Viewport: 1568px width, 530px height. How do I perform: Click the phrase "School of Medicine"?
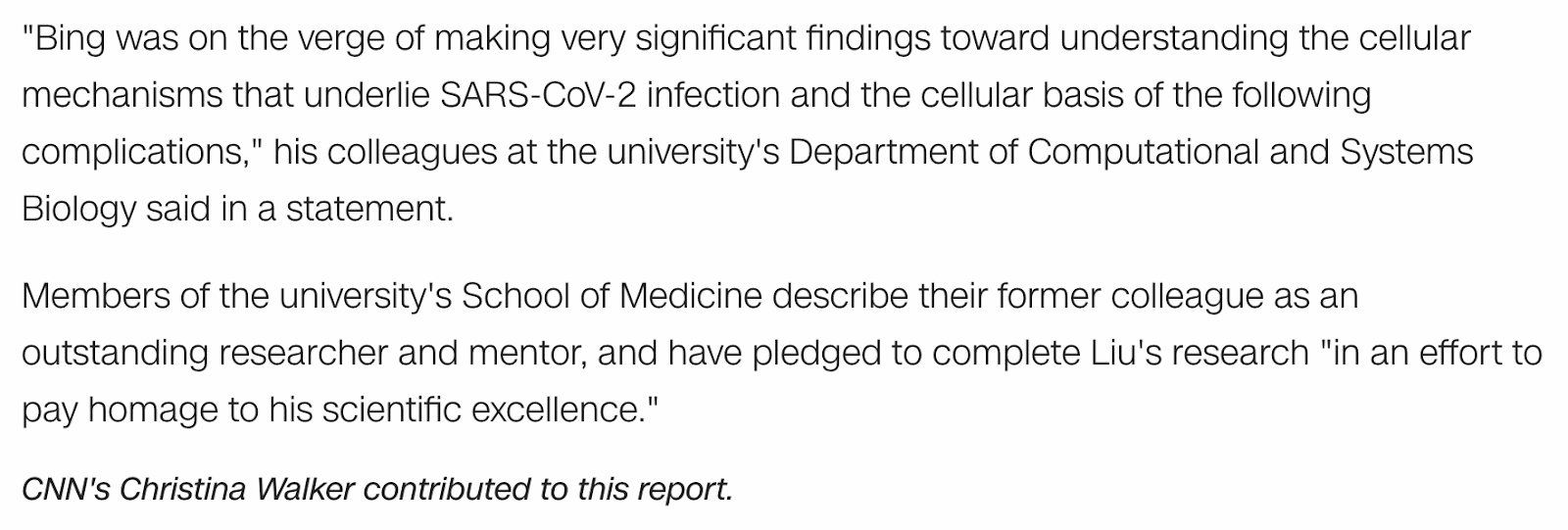click(x=611, y=295)
